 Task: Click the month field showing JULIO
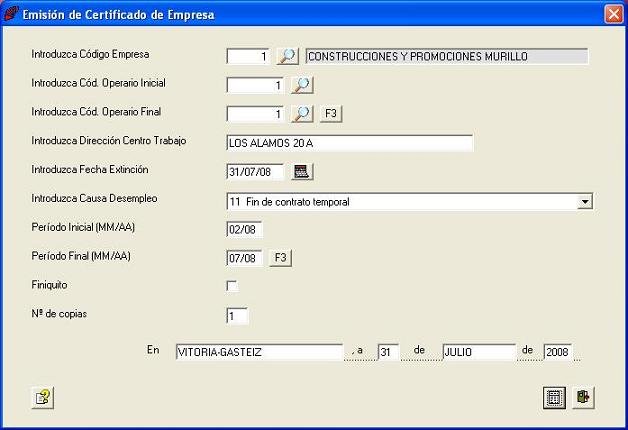click(x=479, y=352)
